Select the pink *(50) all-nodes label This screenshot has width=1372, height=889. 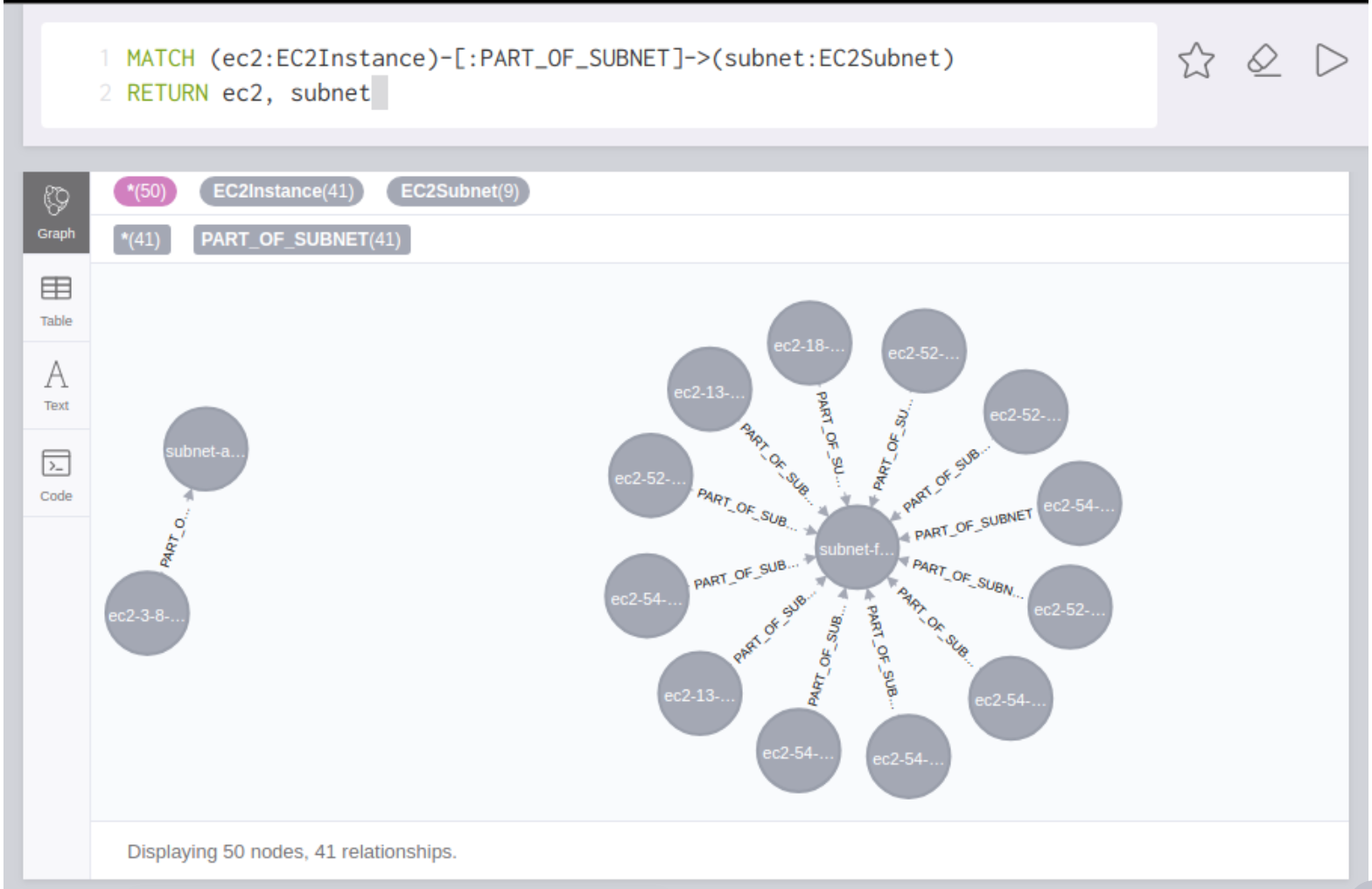145,192
